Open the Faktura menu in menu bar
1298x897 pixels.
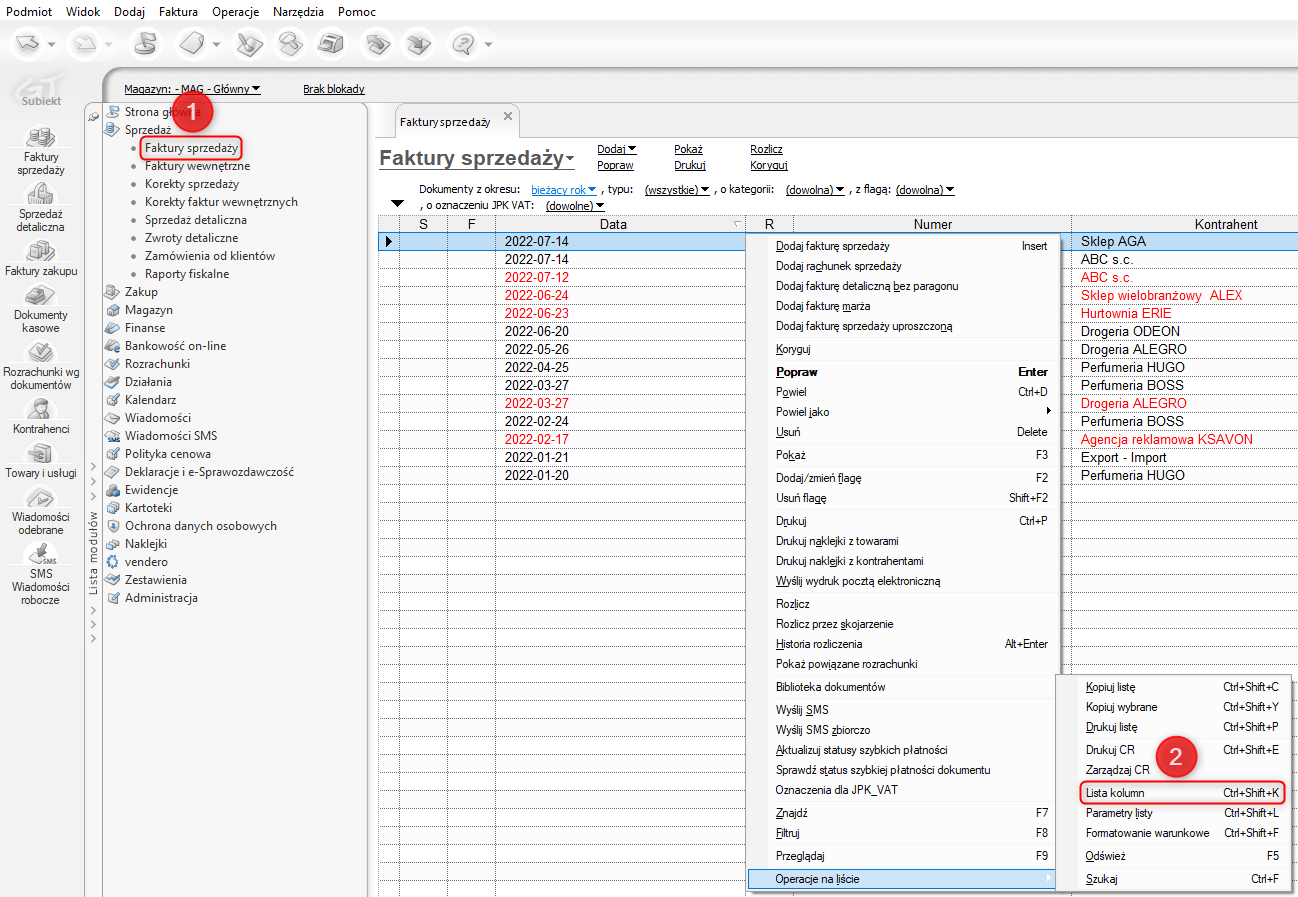coord(178,11)
